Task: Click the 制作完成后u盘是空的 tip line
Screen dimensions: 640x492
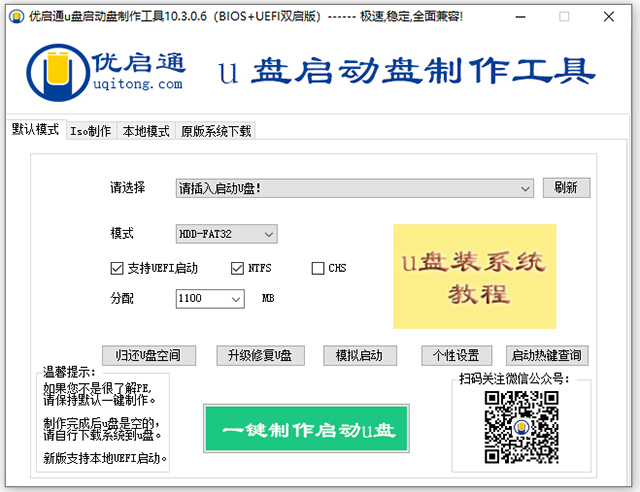Action: 102,424
